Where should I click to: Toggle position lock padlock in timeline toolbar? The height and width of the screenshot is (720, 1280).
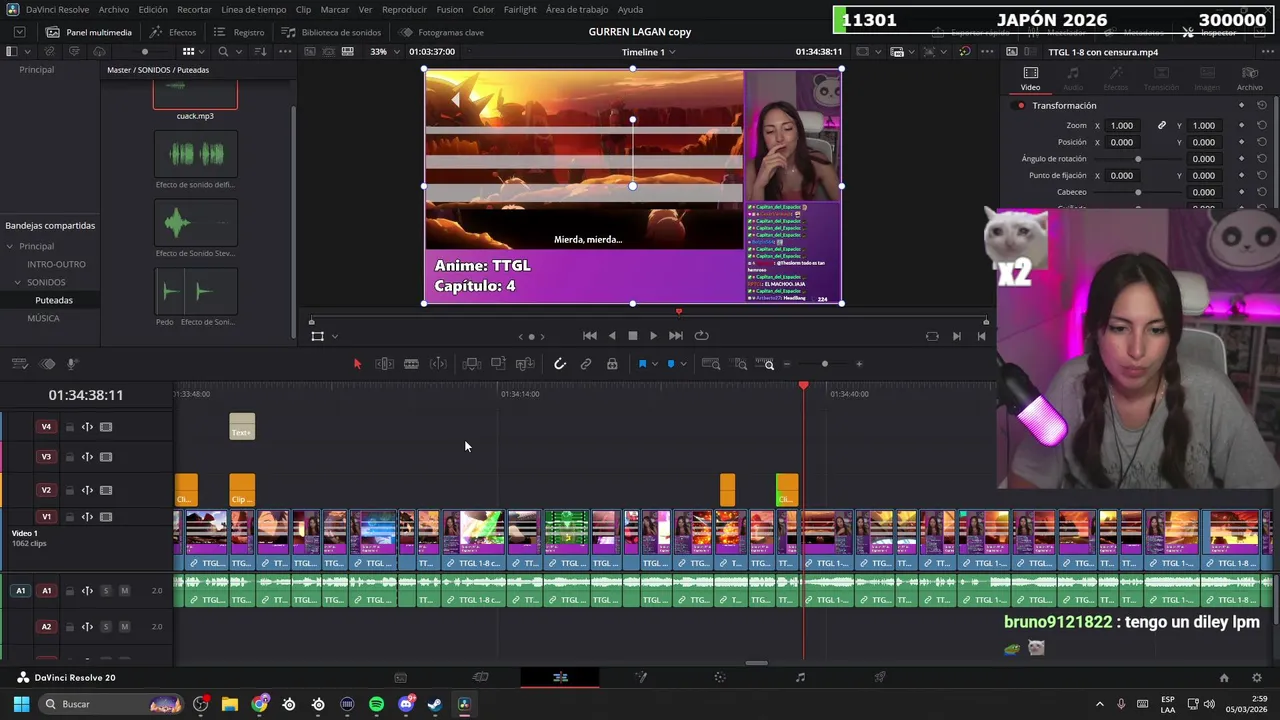coord(612,364)
